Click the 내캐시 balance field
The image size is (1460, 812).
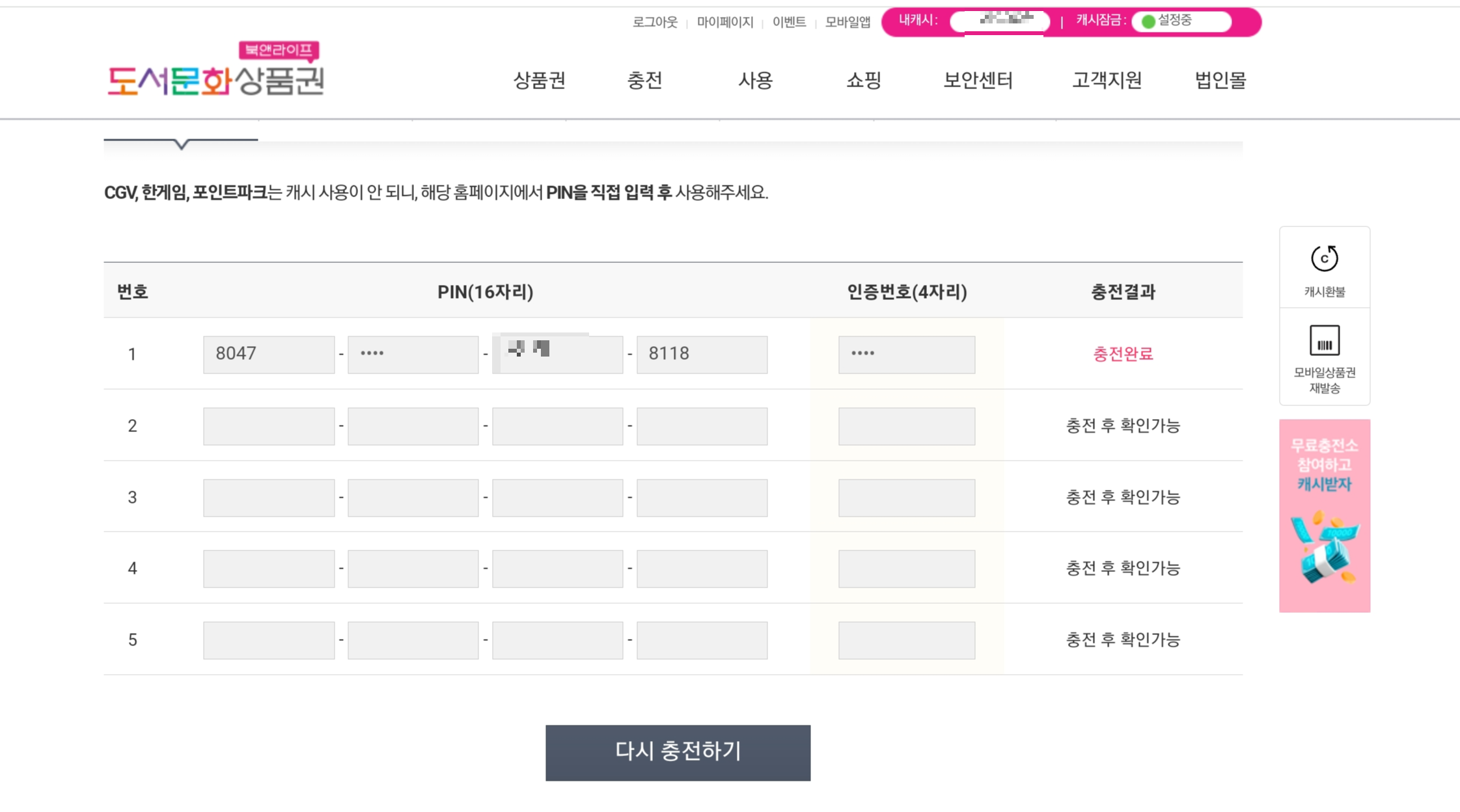tap(1000, 21)
